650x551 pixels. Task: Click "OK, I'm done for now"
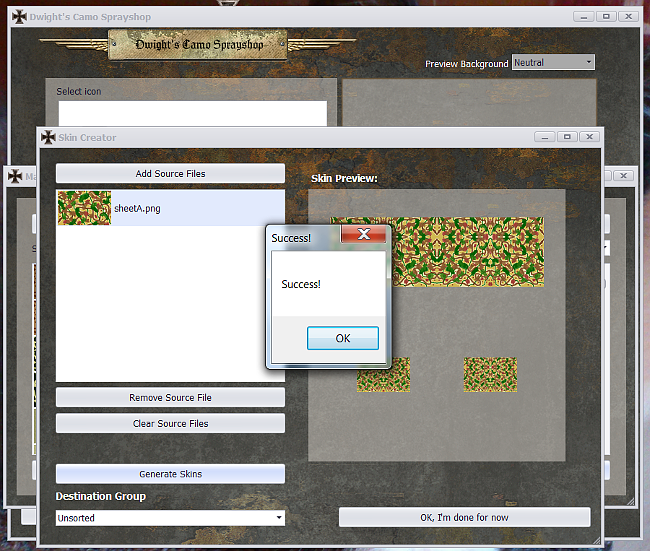pyautogui.click(x=464, y=517)
